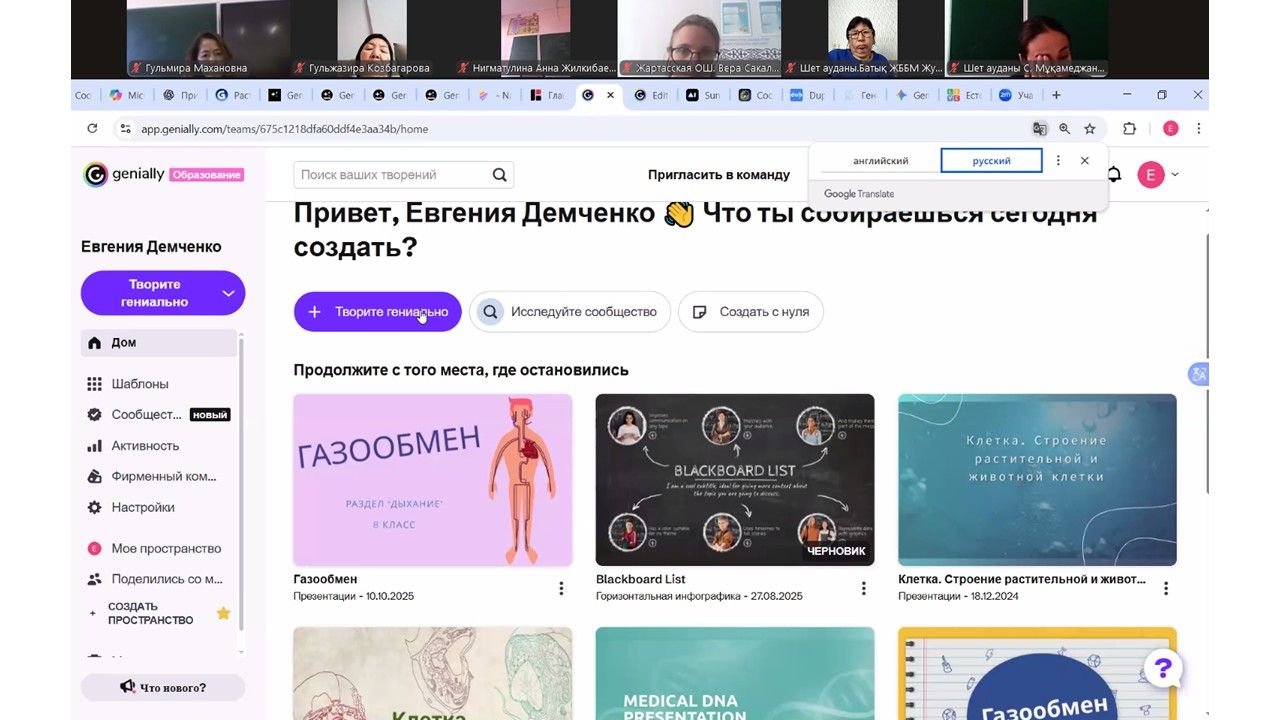
Task: Click the Google Translate icon in address bar
Action: [1040, 129]
